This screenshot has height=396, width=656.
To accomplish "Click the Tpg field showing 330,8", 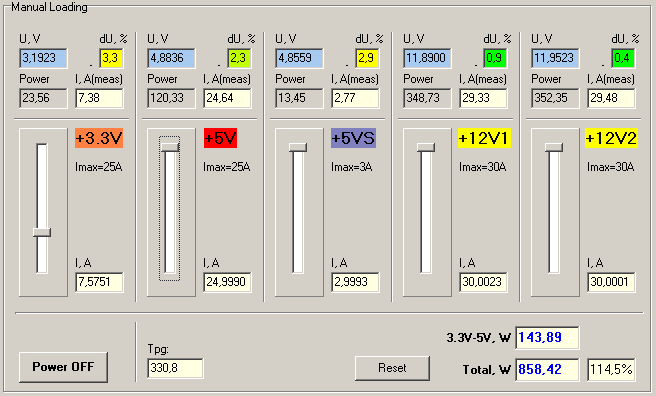I will [175, 368].
